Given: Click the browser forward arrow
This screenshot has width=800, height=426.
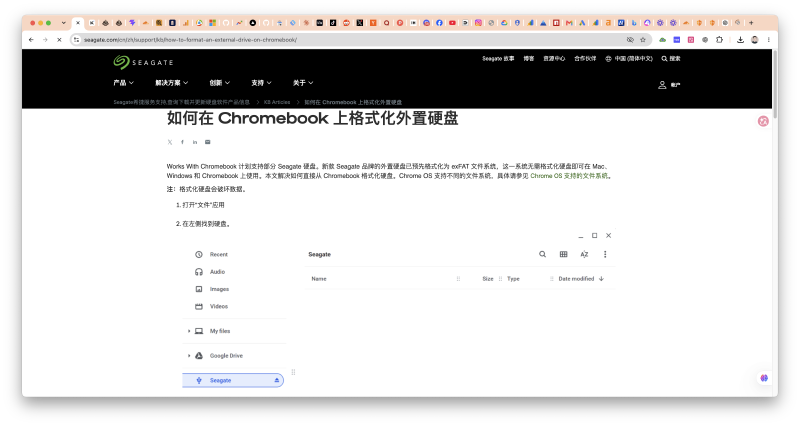Looking at the screenshot, I should (45, 40).
